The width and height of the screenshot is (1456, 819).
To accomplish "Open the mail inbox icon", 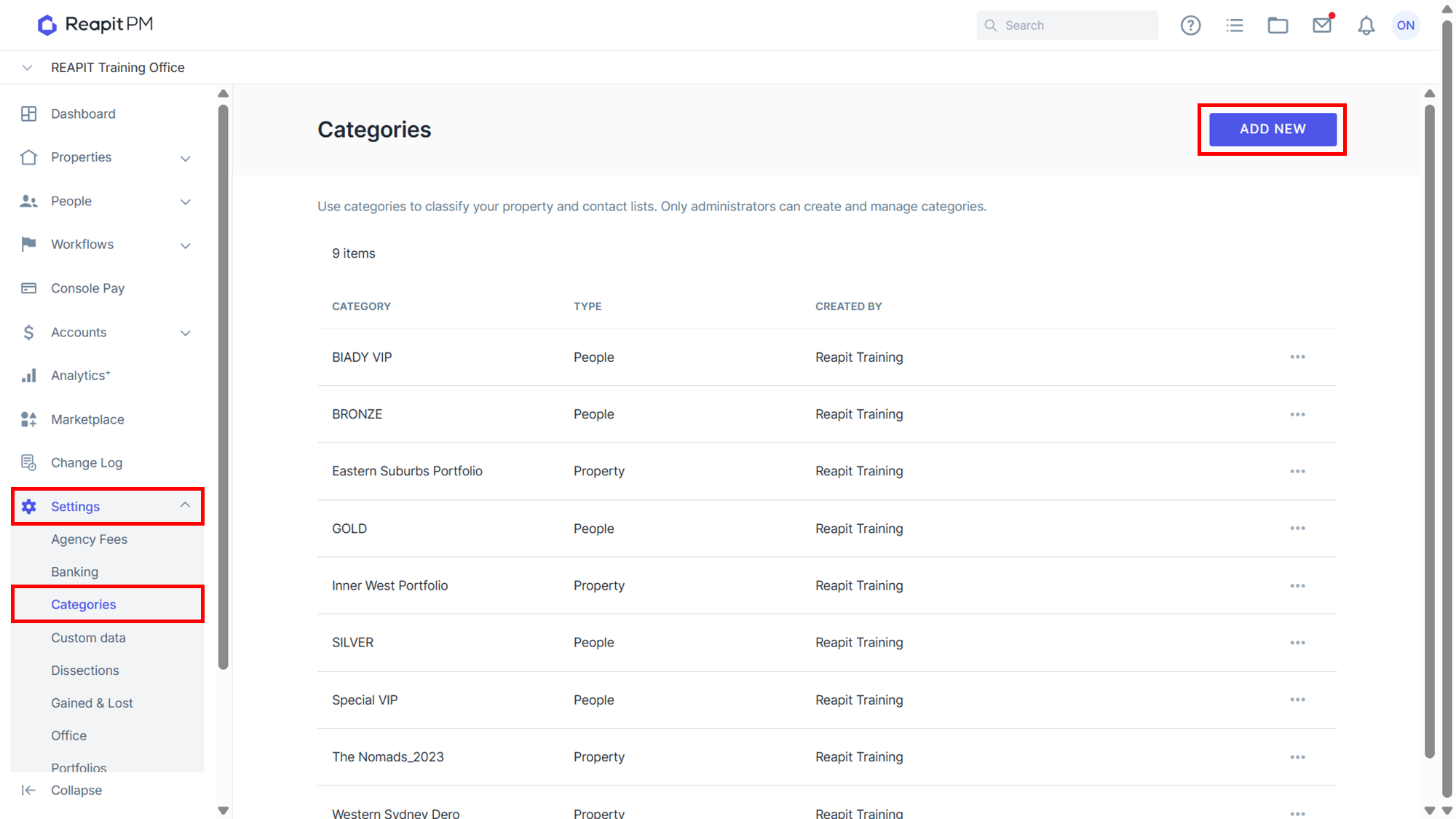I will [x=1322, y=25].
